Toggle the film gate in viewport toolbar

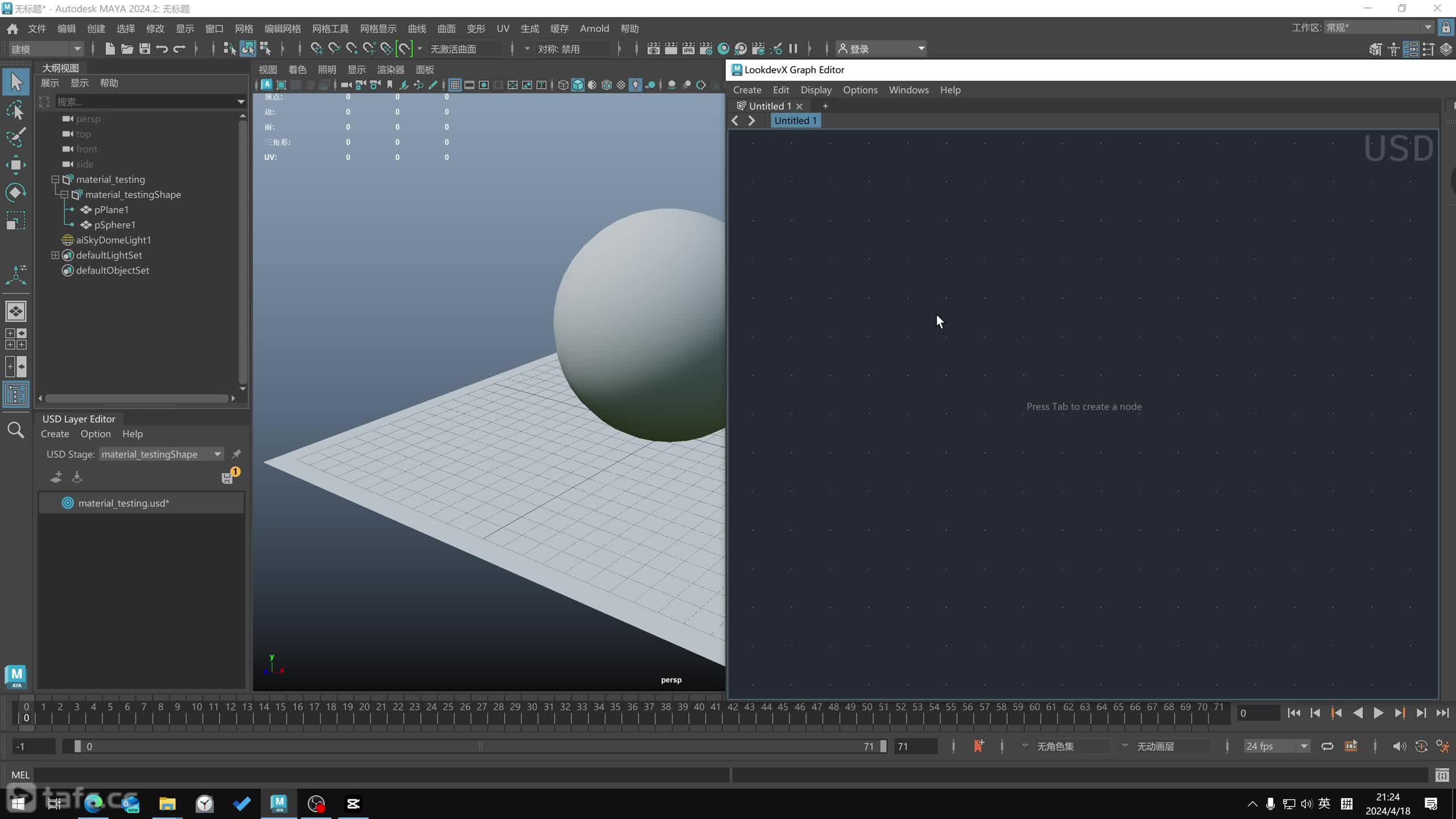pyautogui.click(x=469, y=85)
